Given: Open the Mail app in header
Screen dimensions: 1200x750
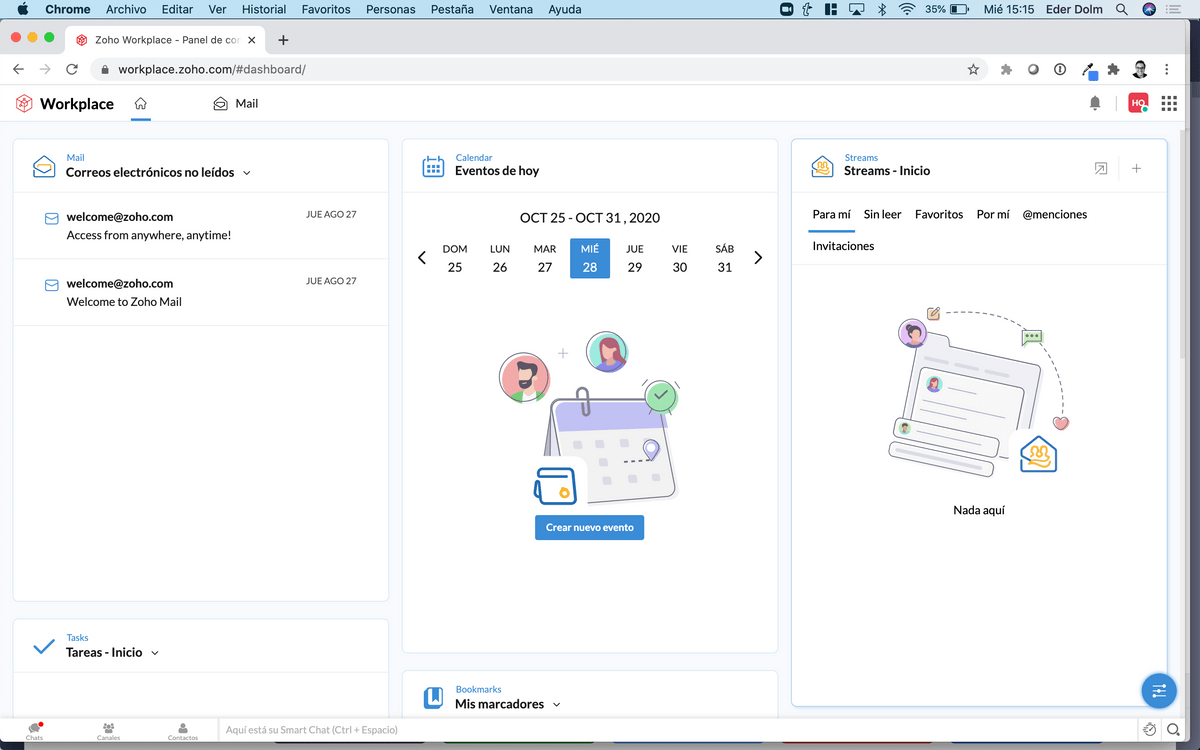Looking at the screenshot, I should [236, 103].
